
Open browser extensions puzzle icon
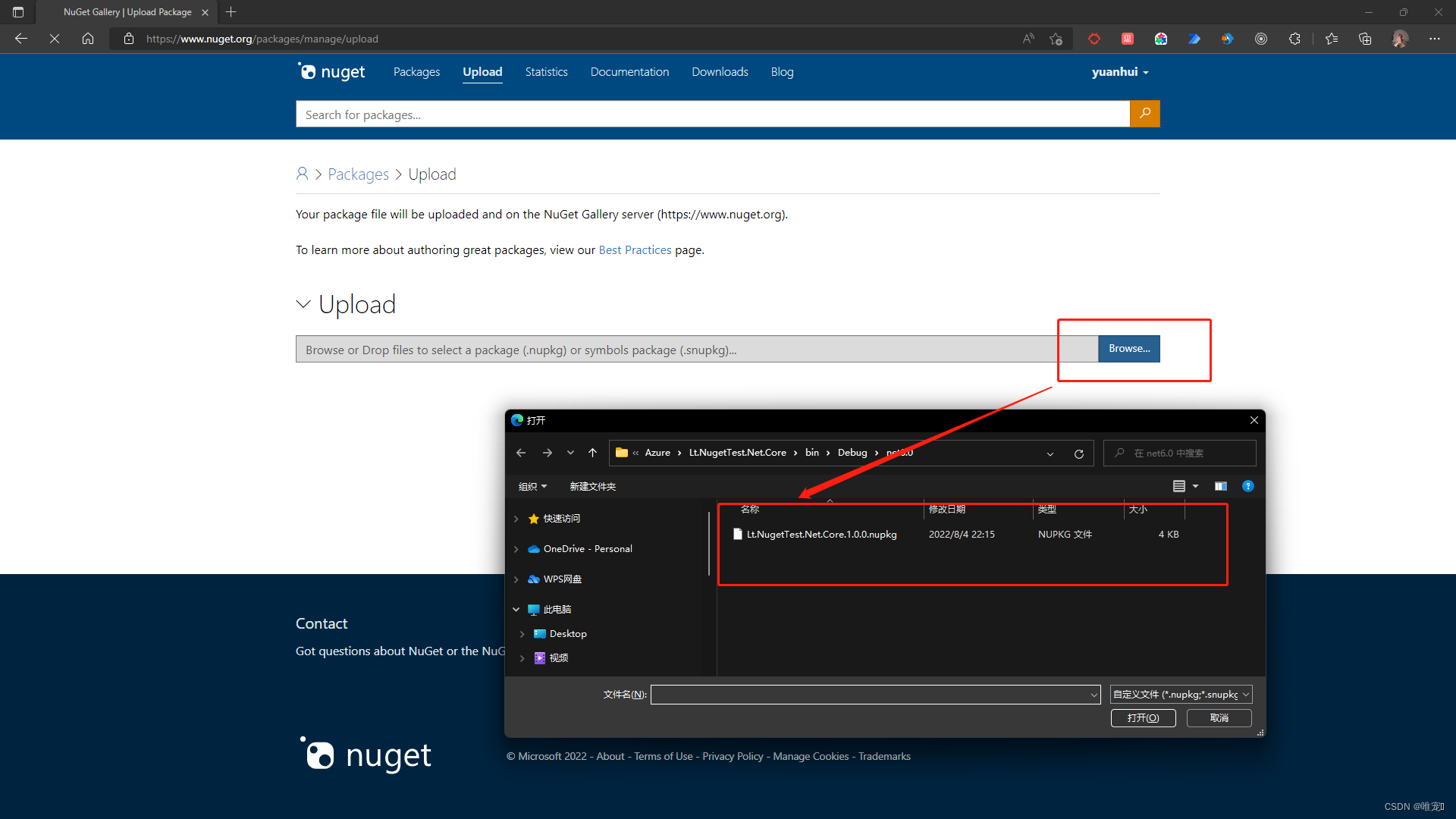click(x=1294, y=39)
